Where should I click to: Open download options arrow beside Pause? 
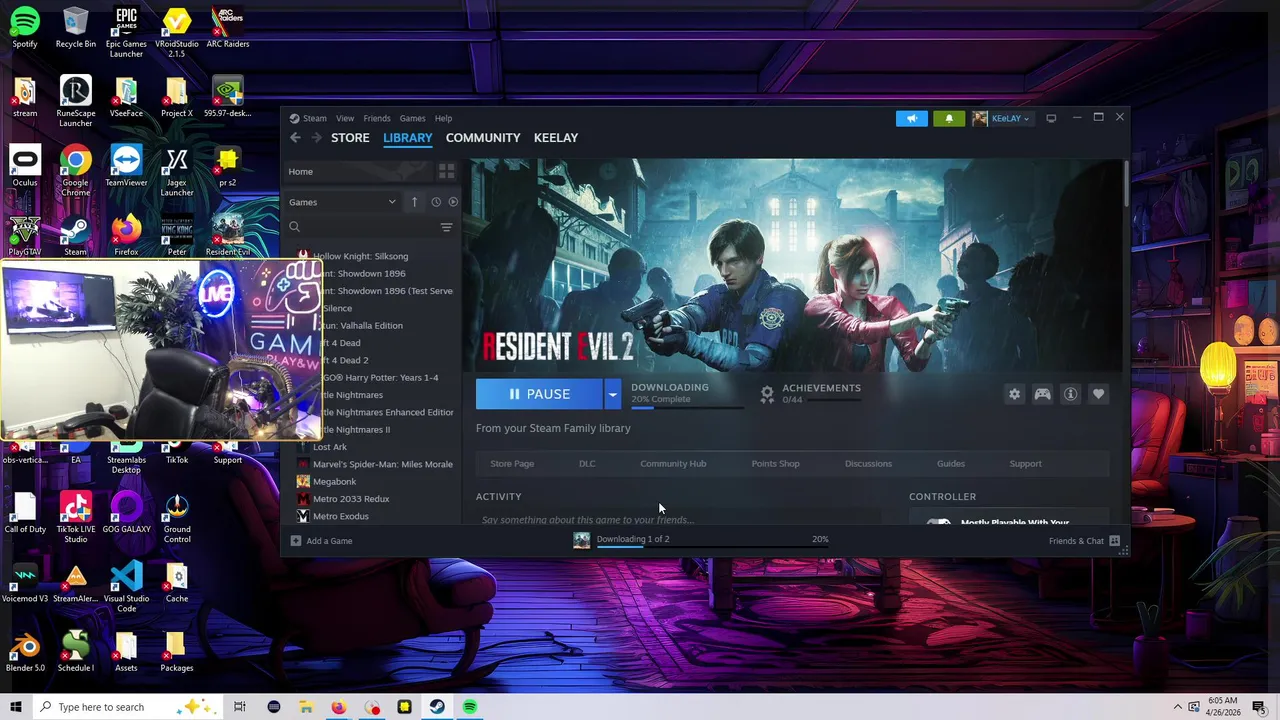(x=612, y=394)
